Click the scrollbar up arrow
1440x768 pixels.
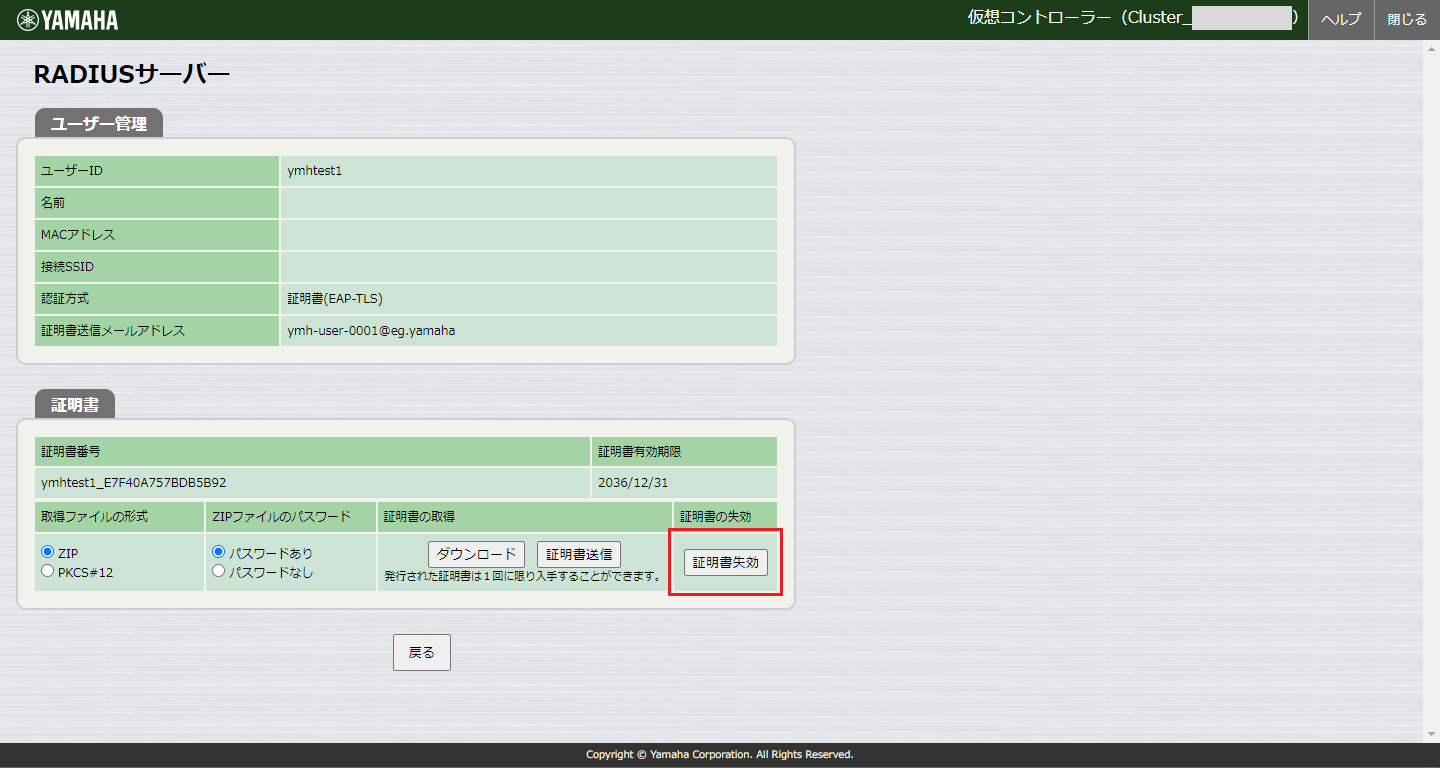click(1431, 49)
